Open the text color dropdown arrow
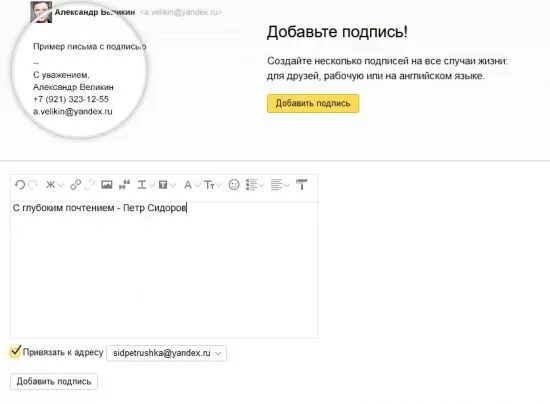 pos(152,185)
